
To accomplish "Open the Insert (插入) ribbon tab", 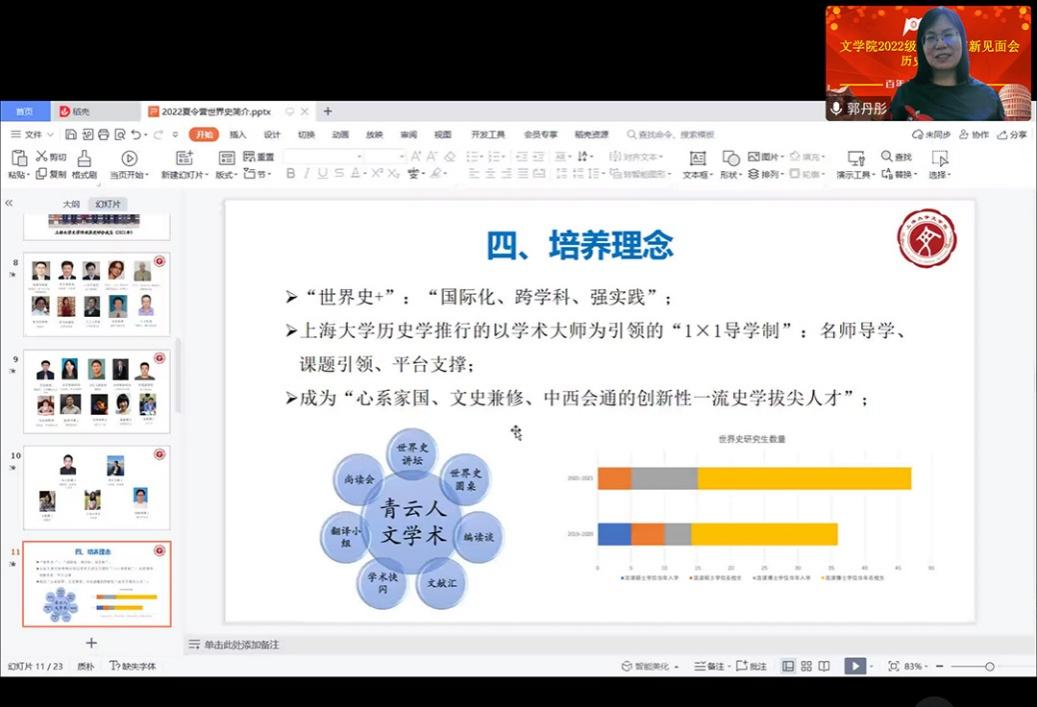I will click(238, 135).
